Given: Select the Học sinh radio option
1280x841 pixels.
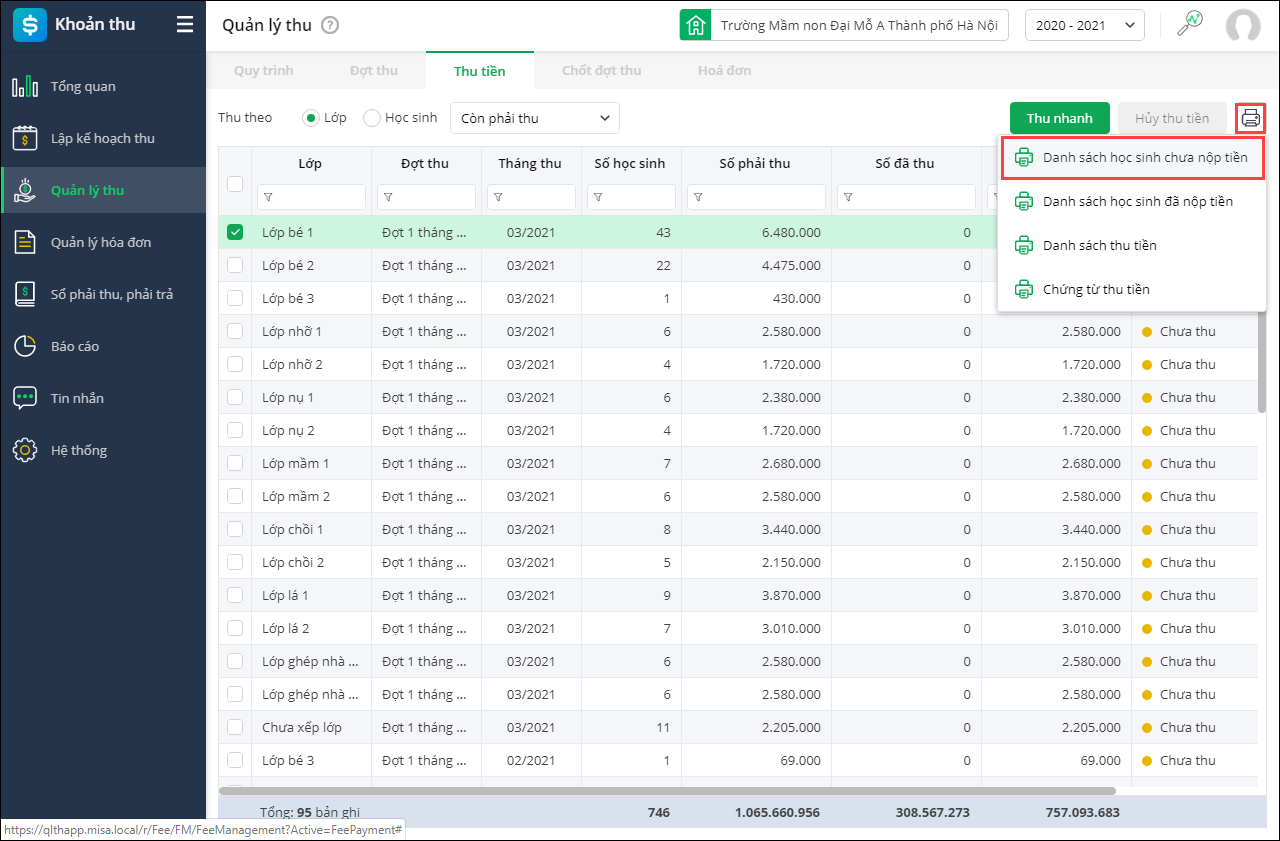Looking at the screenshot, I should pos(372,118).
